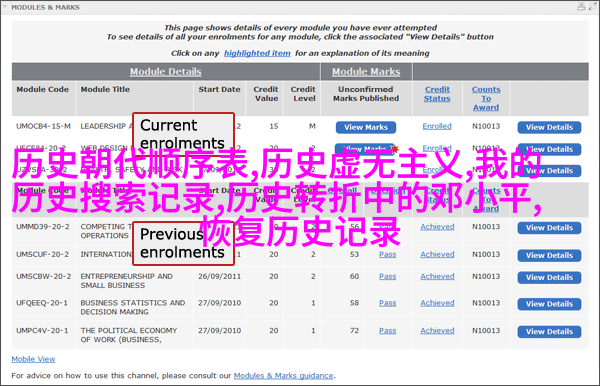Click Achieved status for UFQEEQ-20-1
This screenshot has width=600, height=386.
(437, 303)
